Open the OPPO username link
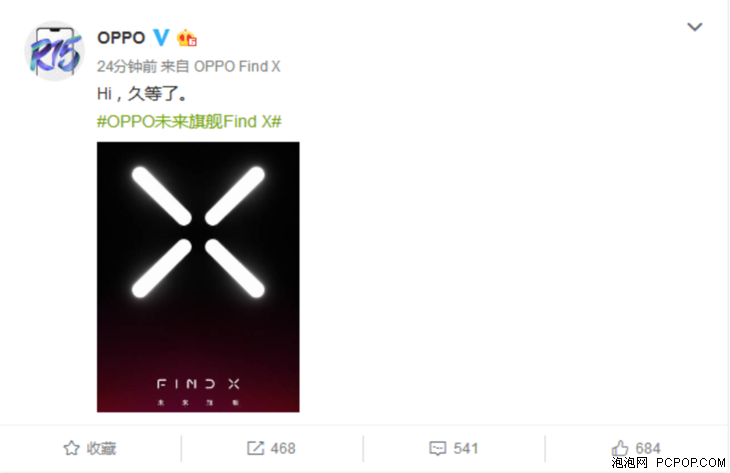Screen dimensions: 730x473 pyautogui.click(x=121, y=38)
